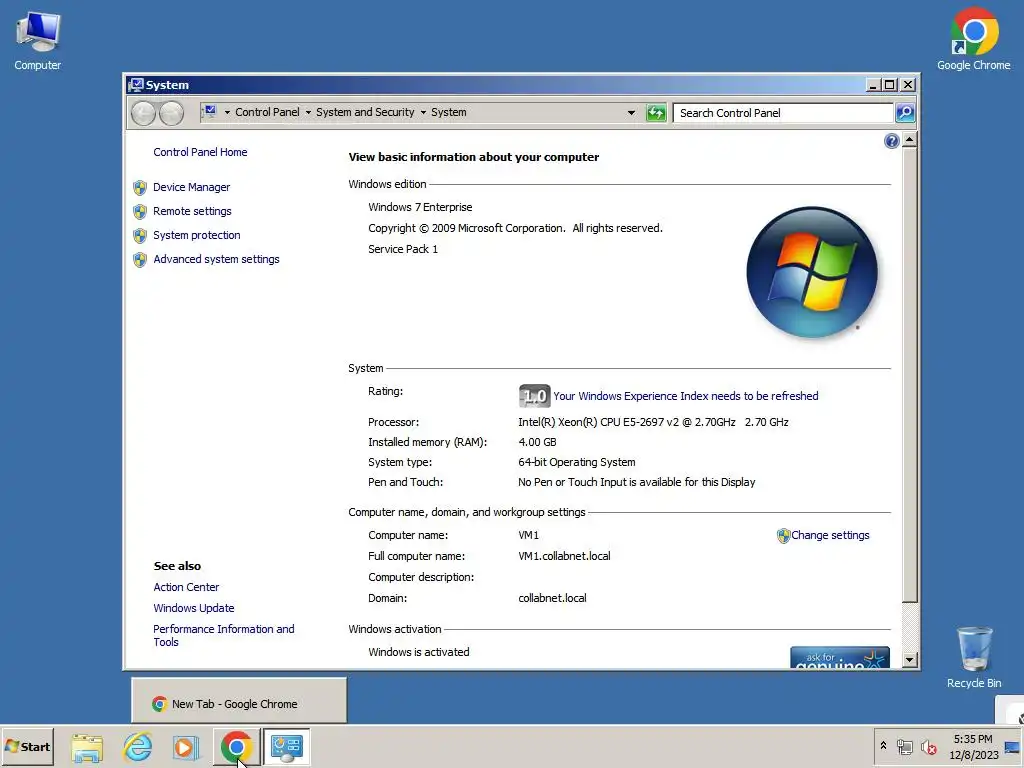Open Windows Explorer from taskbar
Screen dimensions: 1024x768
click(87, 747)
